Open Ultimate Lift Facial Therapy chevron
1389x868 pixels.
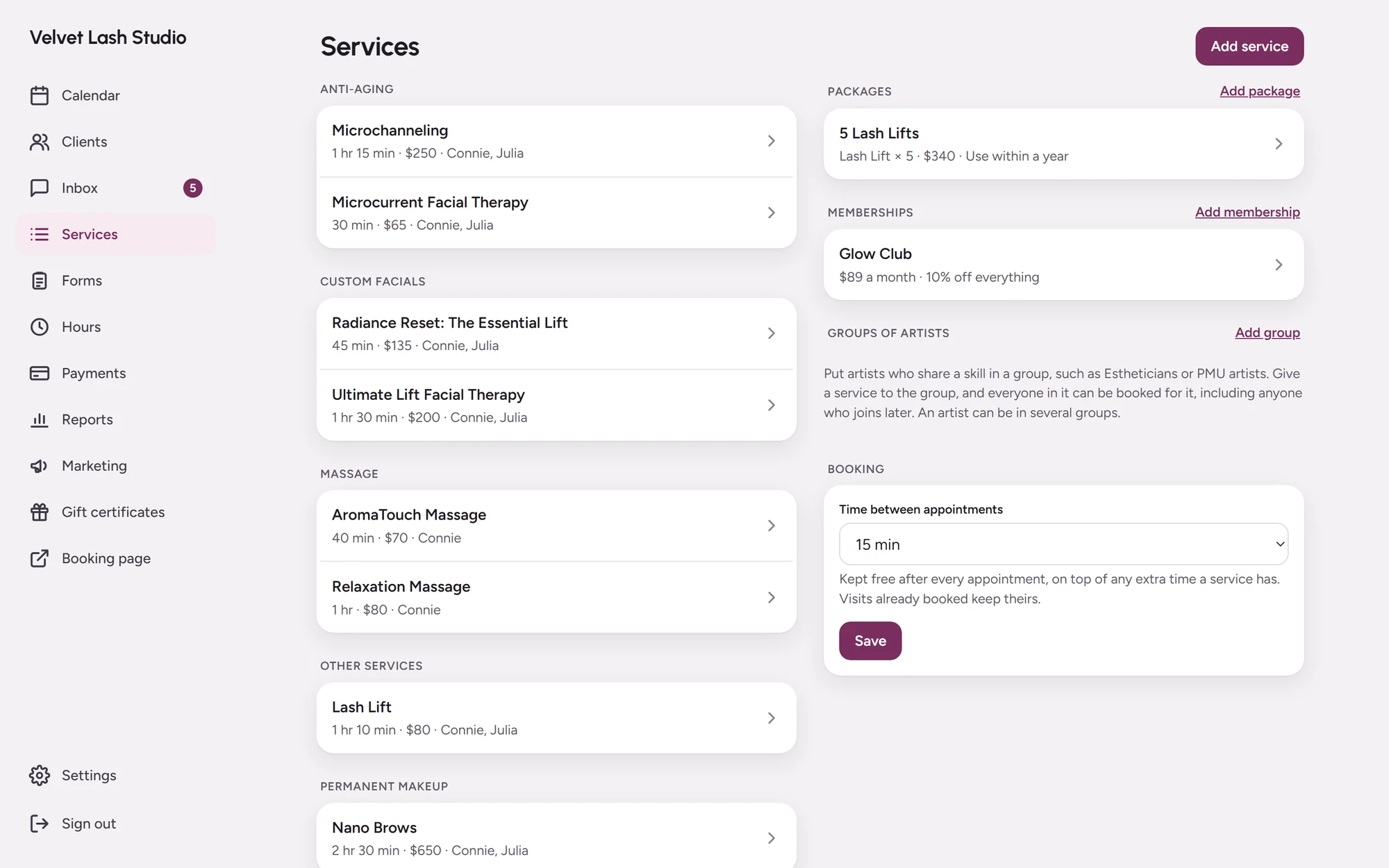771,405
